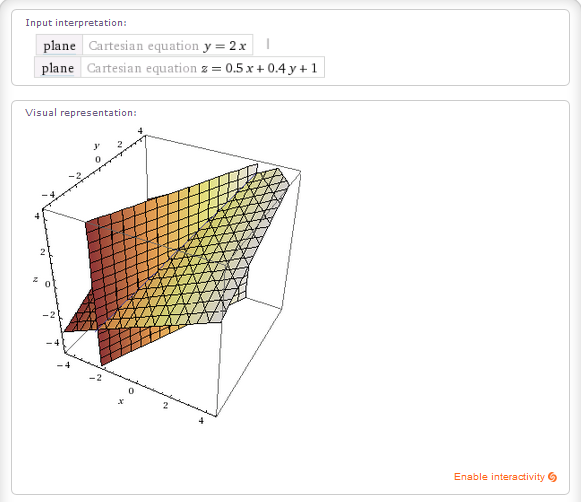Click the x axis label below plot

121,401
